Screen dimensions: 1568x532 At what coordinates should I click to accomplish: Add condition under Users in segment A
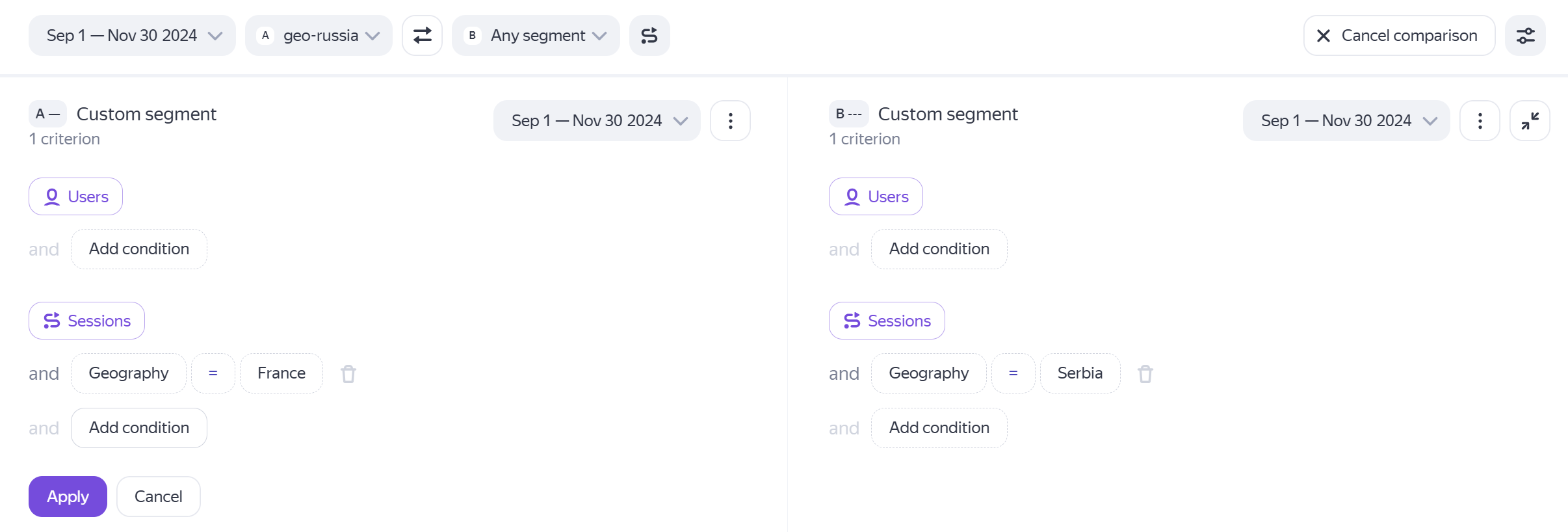click(x=138, y=249)
